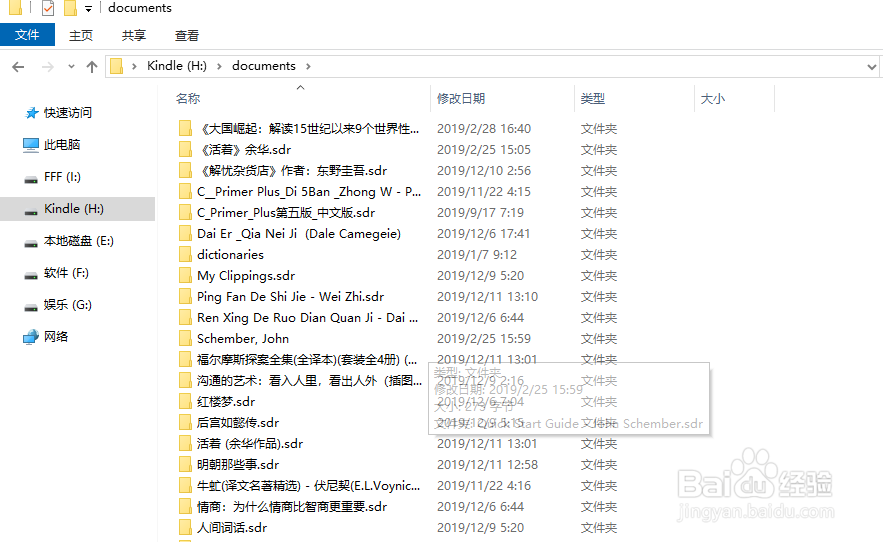Switch to the 主页 ribbon tab
Viewport: 883px width, 542px height.
(81, 35)
